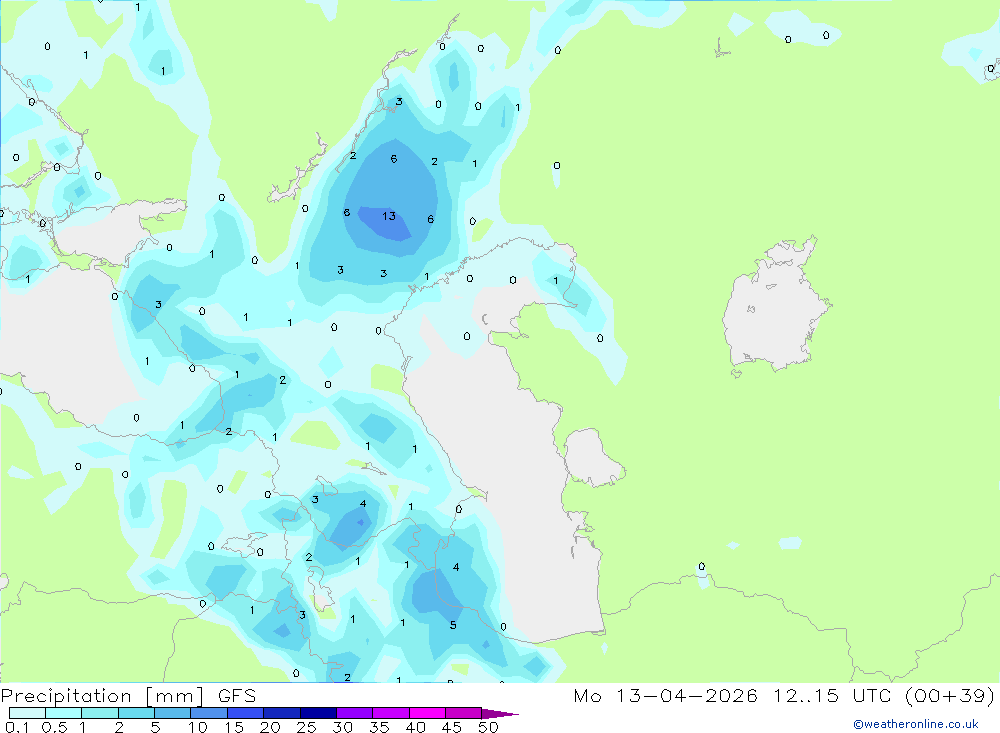
Task: Pick the 0.5–1 mm legend color box
Action: point(64,713)
